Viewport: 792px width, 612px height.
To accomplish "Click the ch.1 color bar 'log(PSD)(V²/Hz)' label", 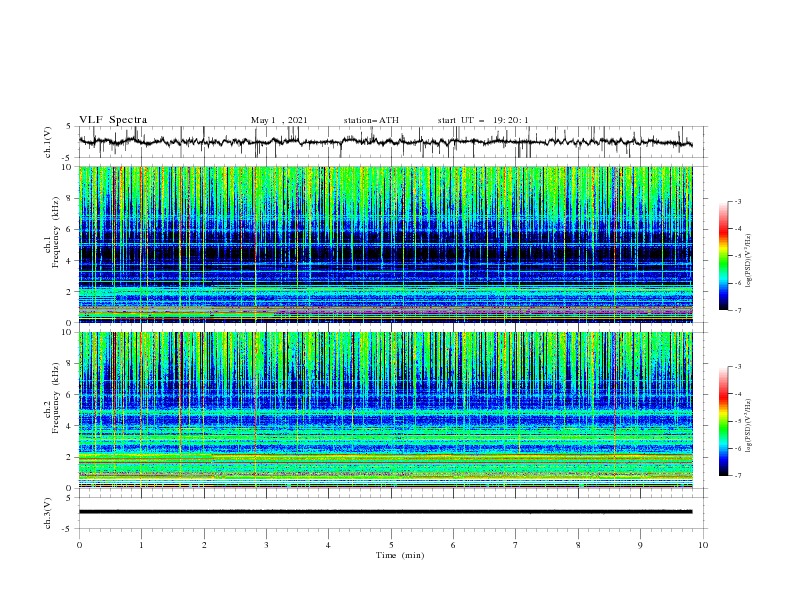I will 749,261.
